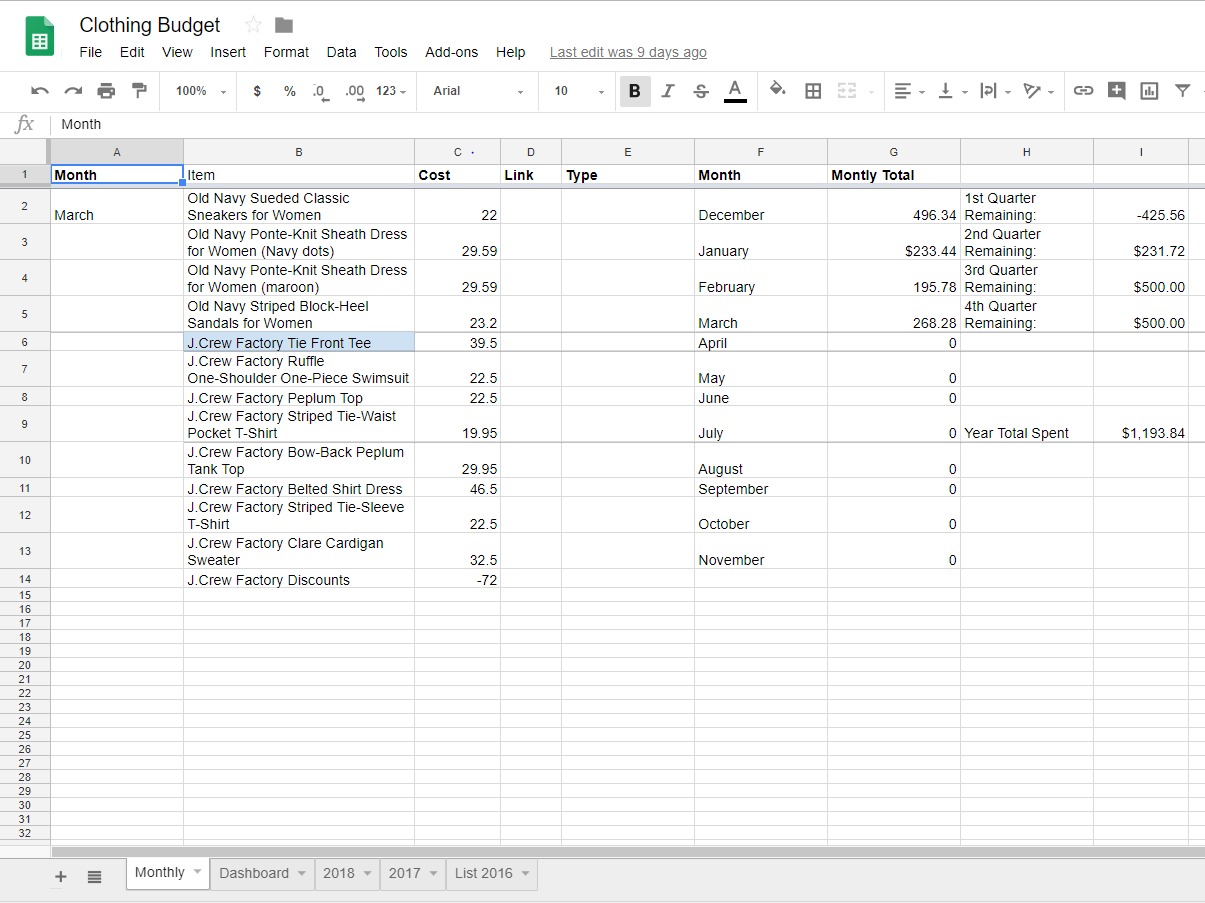Select the December month cell

[761, 206]
